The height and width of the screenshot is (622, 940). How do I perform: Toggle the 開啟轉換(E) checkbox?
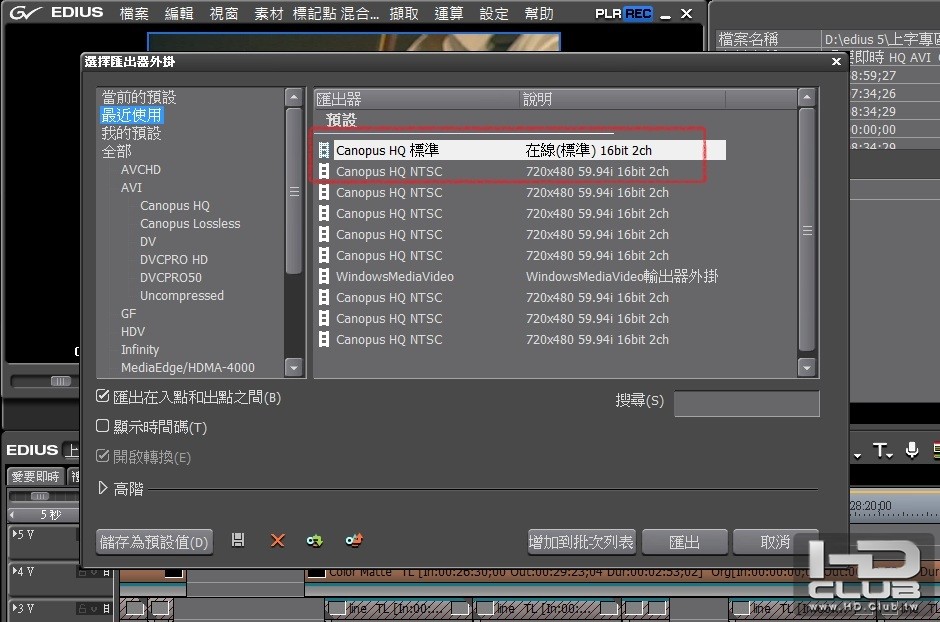[x=103, y=456]
